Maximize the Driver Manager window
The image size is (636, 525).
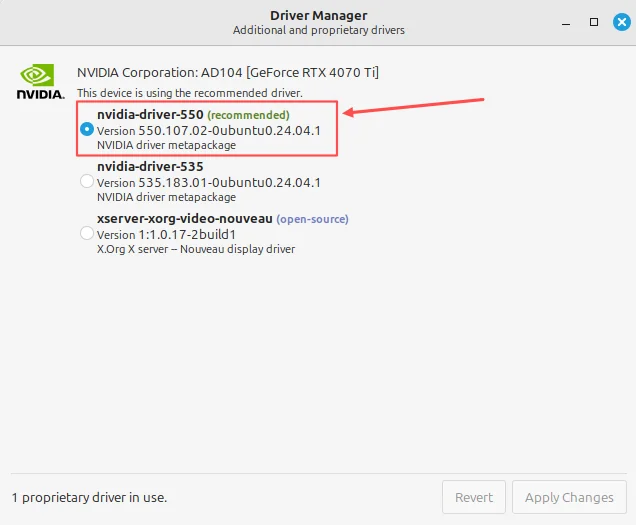(594, 22)
